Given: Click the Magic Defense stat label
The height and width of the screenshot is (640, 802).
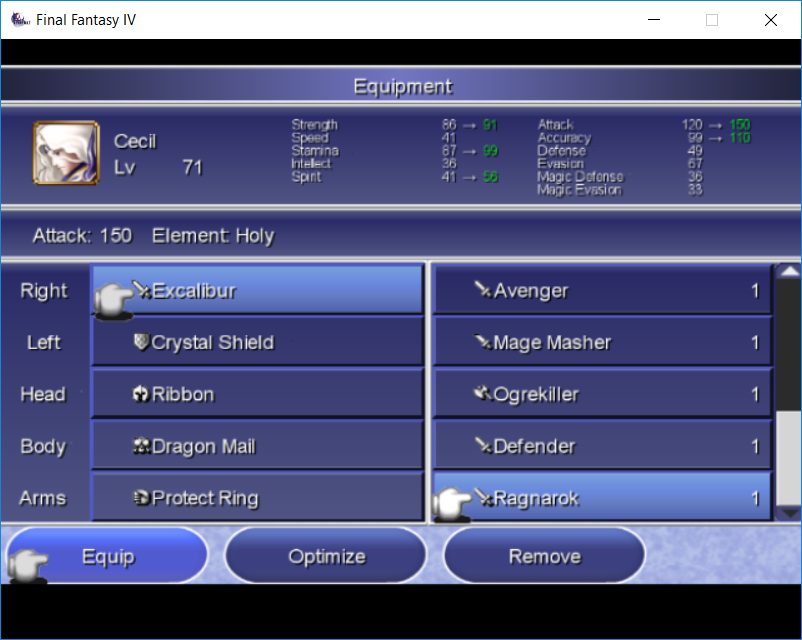Looking at the screenshot, I should pos(581,177).
